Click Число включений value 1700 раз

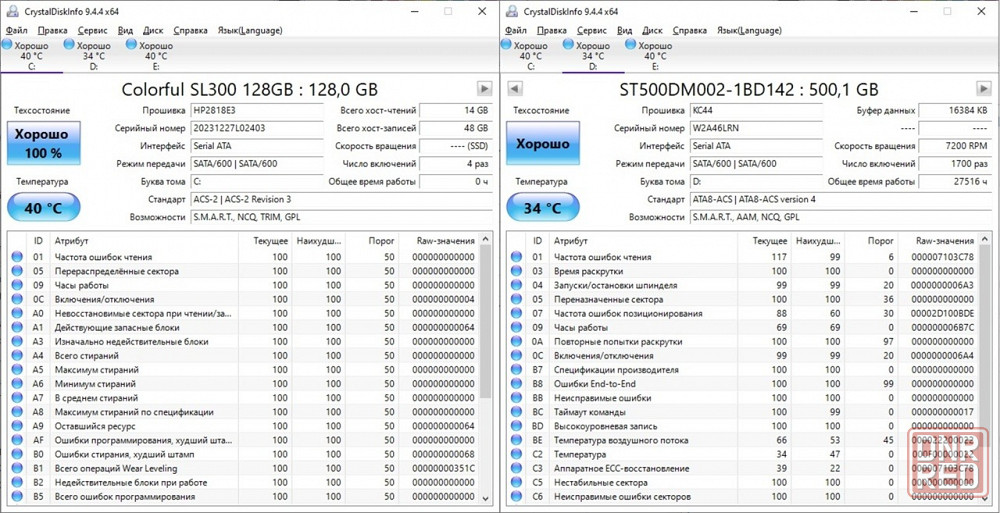(955, 164)
